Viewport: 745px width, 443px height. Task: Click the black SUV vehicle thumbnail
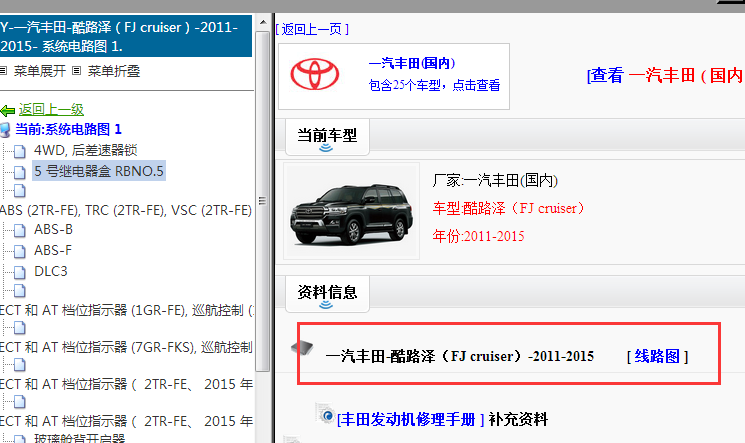[352, 211]
